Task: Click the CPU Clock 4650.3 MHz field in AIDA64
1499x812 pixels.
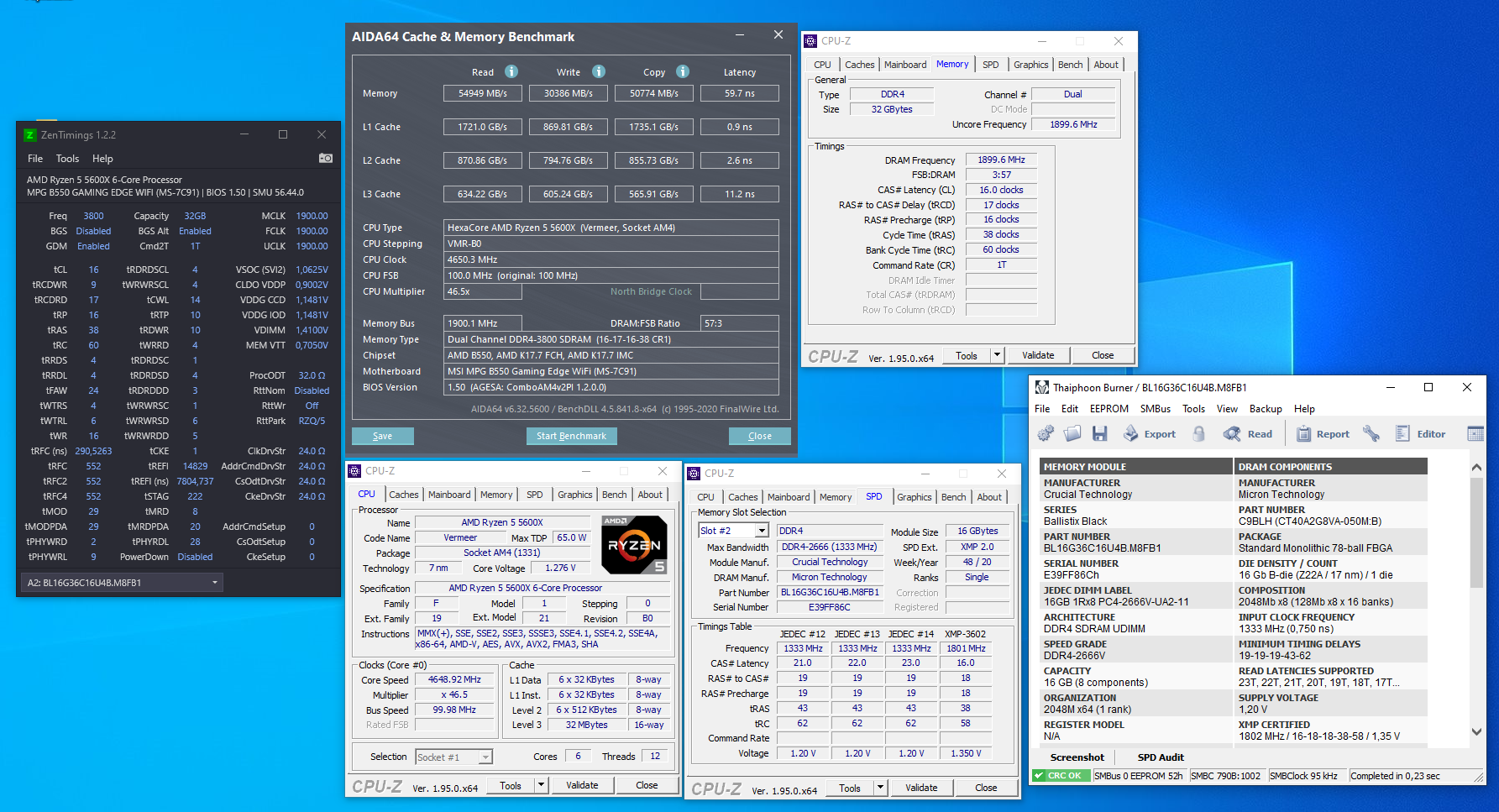Action: point(611,259)
